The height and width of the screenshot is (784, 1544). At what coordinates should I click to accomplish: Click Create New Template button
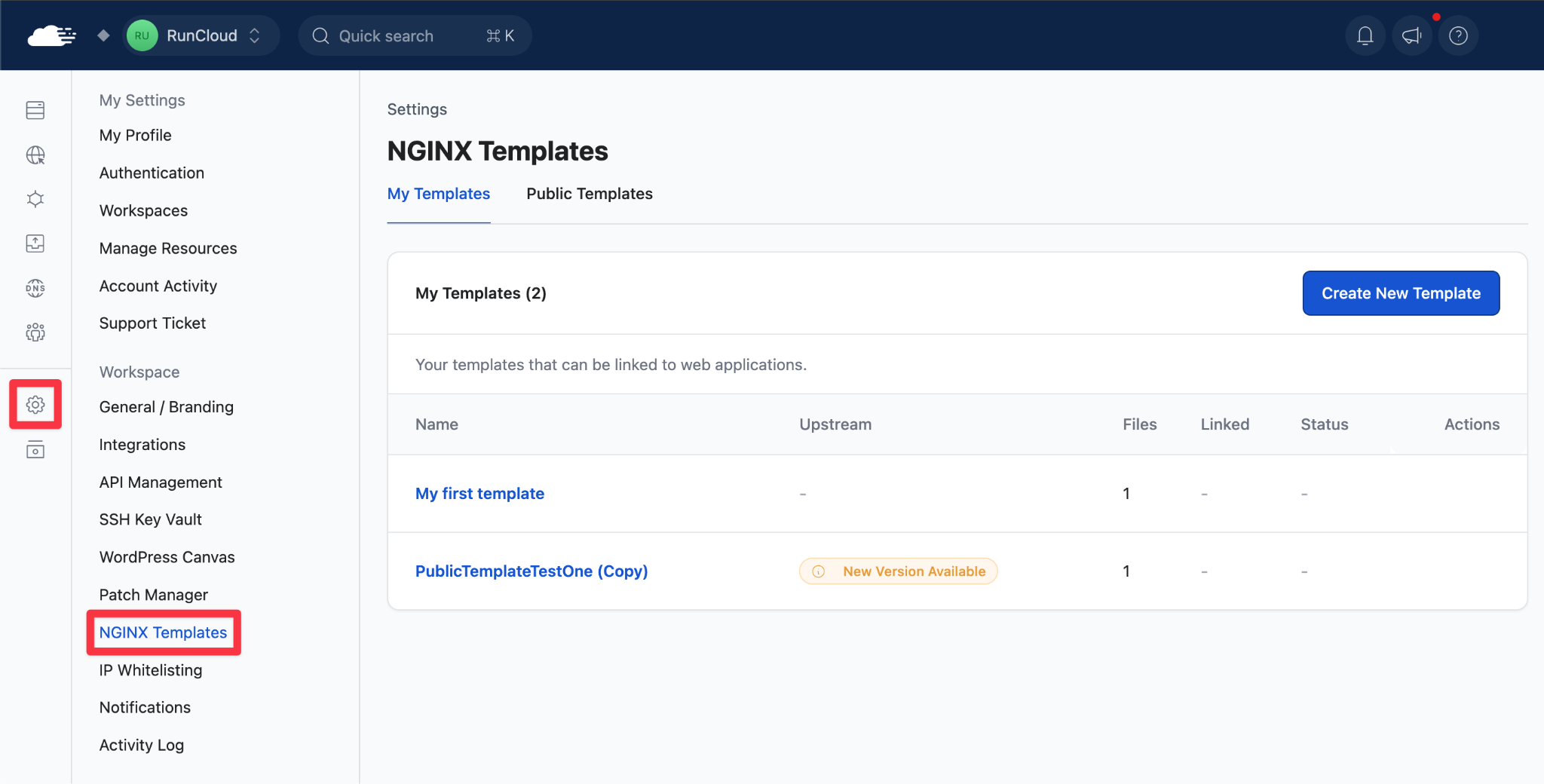pos(1401,293)
